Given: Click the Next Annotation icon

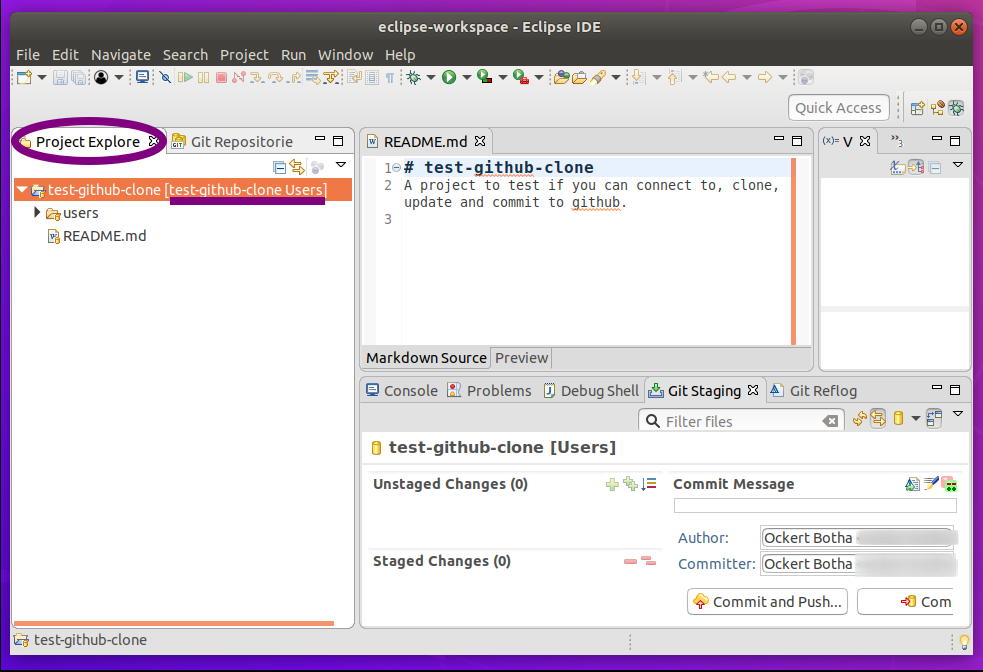Looking at the screenshot, I should coord(638,77).
